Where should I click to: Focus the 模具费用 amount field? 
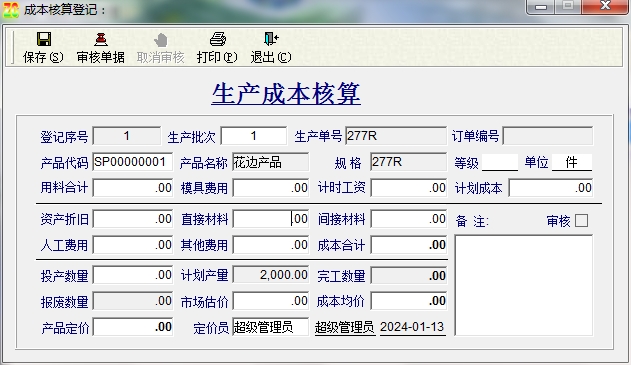click(x=270, y=188)
